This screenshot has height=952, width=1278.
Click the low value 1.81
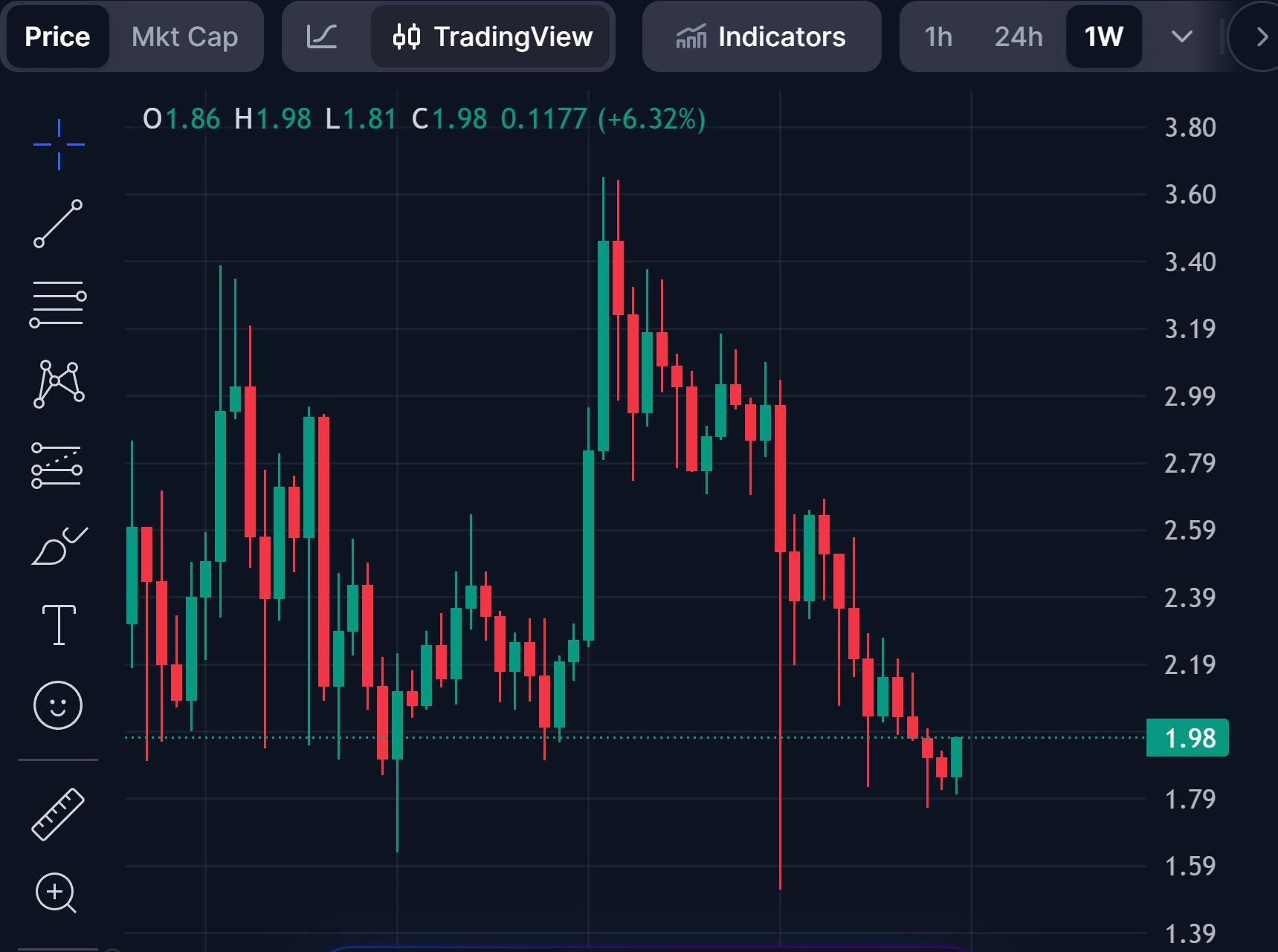369,119
